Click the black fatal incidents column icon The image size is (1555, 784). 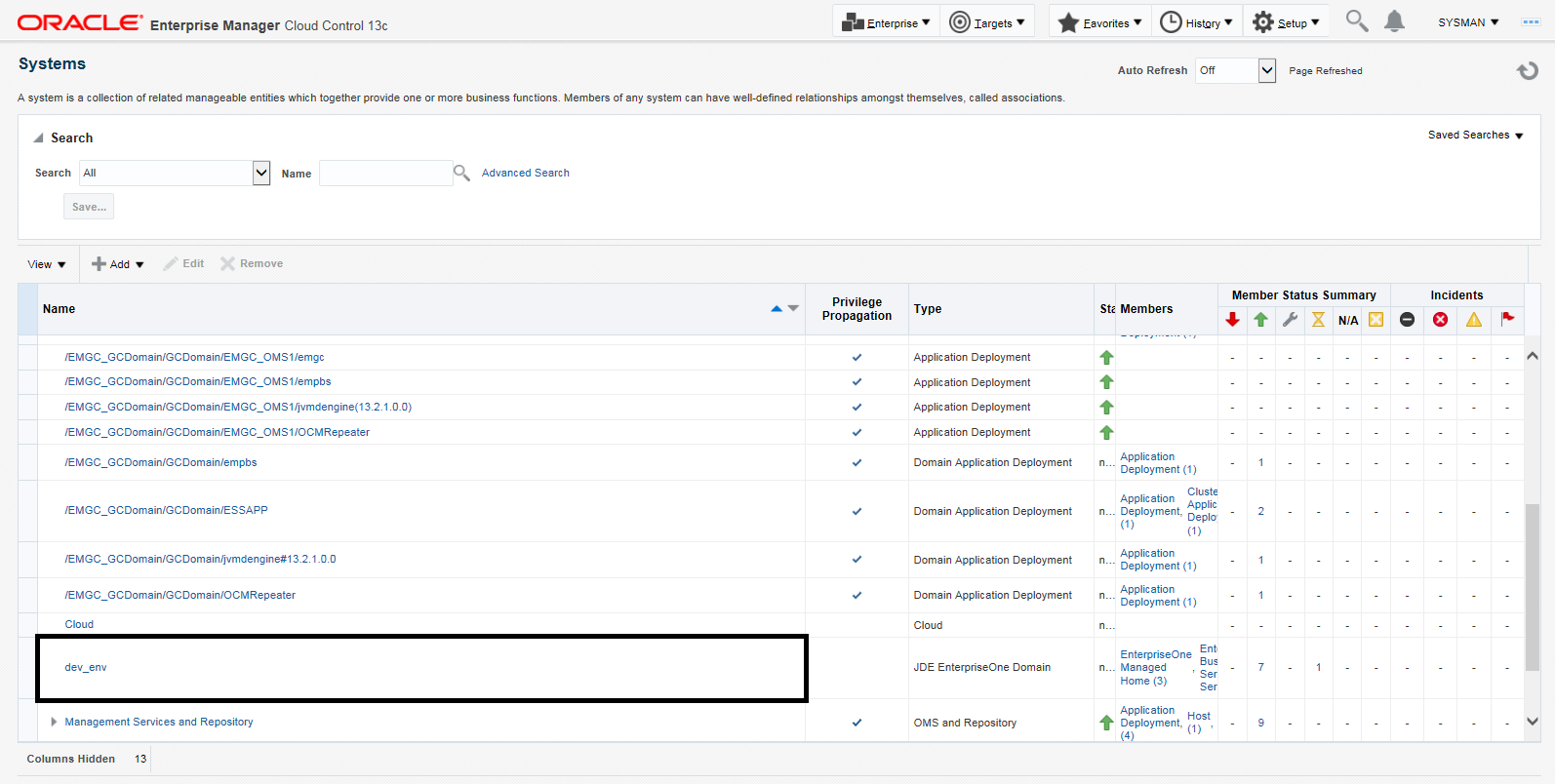click(x=1407, y=320)
